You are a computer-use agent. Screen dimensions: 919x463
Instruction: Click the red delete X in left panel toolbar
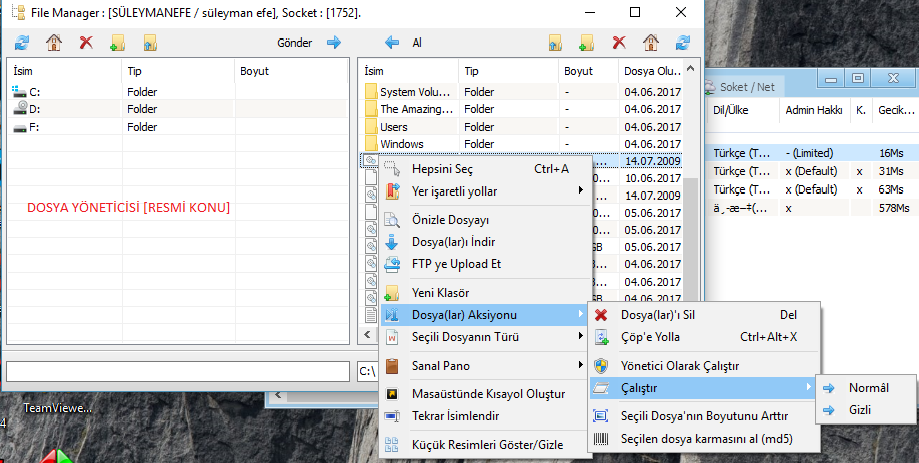coord(86,42)
